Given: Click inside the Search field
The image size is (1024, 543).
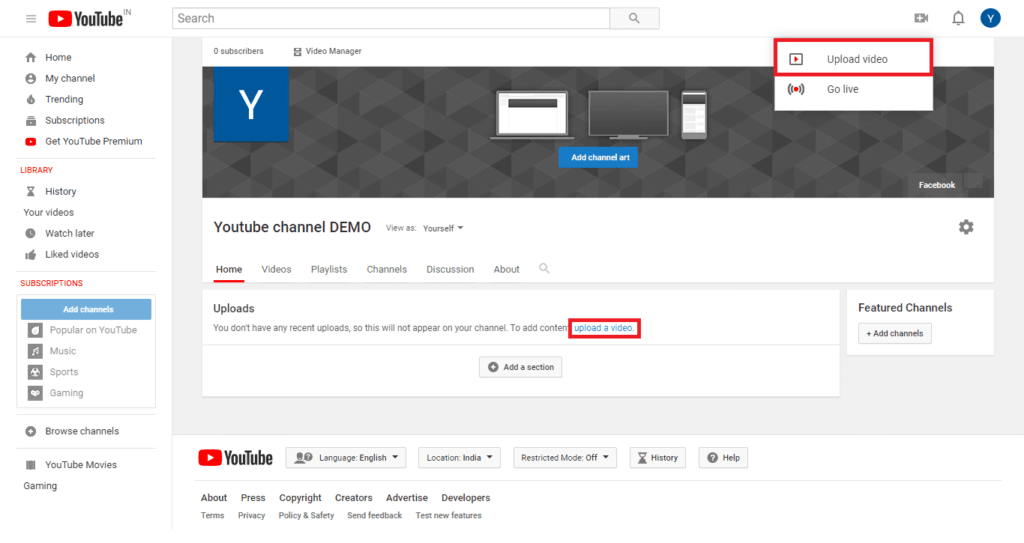Looking at the screenshot, I should pyautogui.click(x=391, y=18).
